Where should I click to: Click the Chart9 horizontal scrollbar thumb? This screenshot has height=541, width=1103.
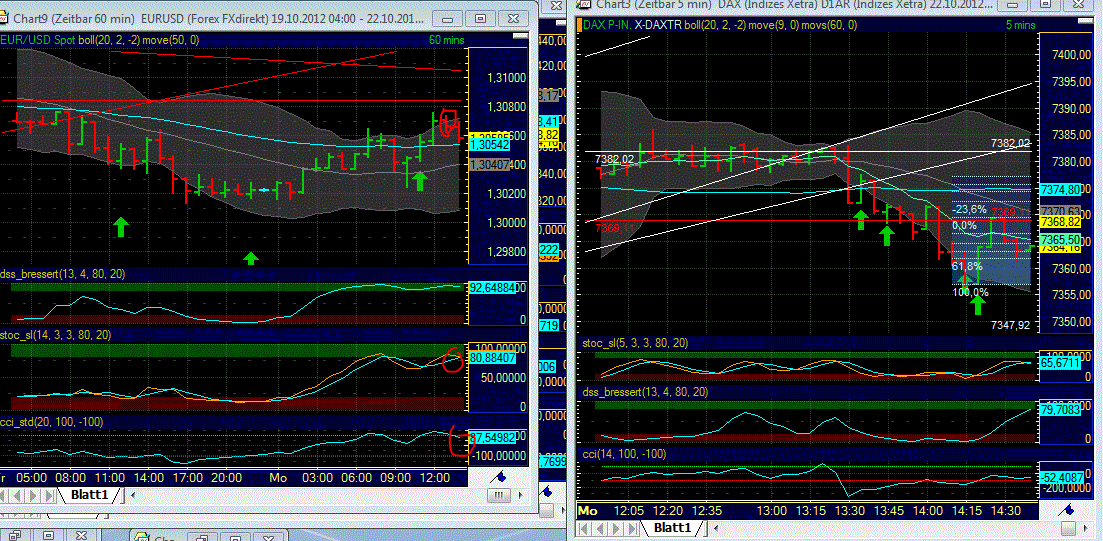(499, 495)
